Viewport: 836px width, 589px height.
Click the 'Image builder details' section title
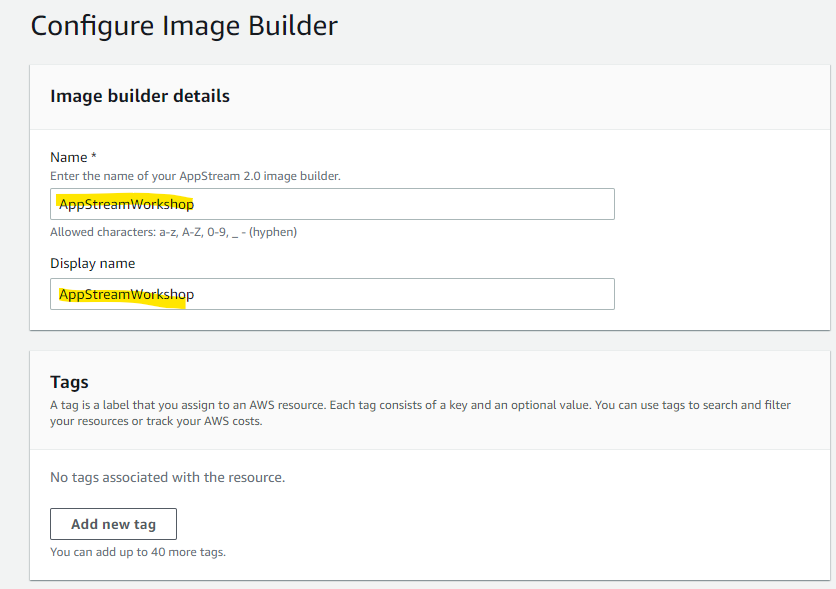click(x=140, y=96)
